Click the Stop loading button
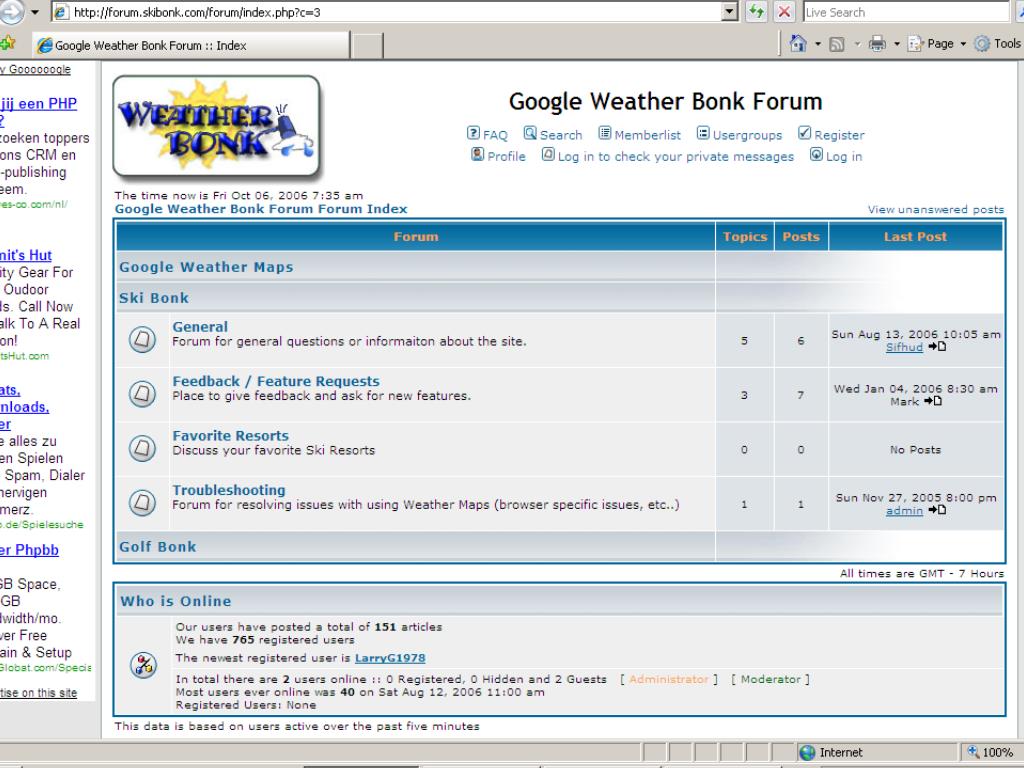Screen dimensions: 1024x768 [x=784, y=12]
